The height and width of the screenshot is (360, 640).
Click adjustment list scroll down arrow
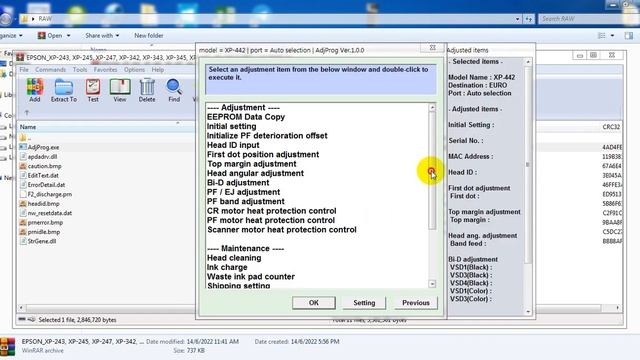point(432,284)
